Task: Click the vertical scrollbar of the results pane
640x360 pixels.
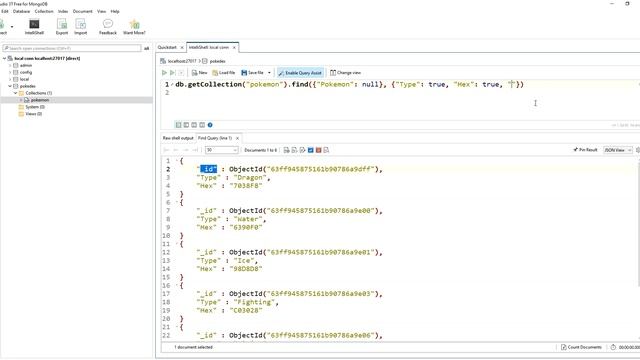Action: (x=638, y=223)
